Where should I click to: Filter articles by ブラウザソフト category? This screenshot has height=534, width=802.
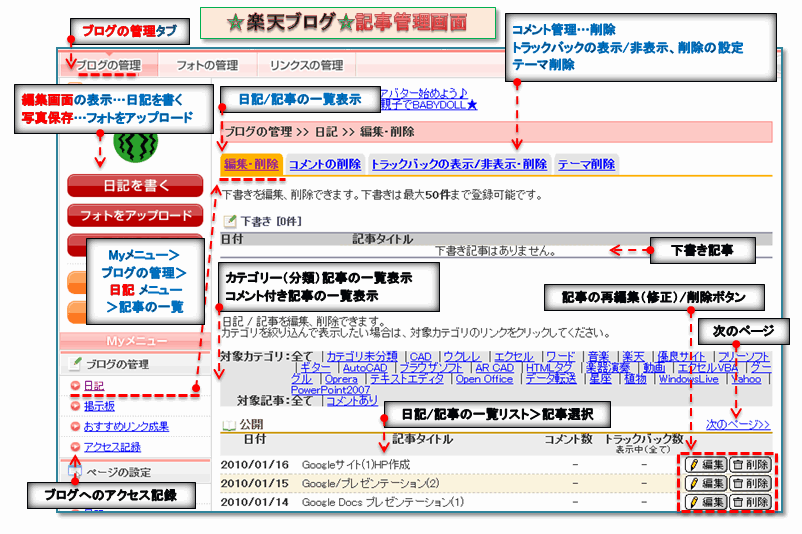431,368
